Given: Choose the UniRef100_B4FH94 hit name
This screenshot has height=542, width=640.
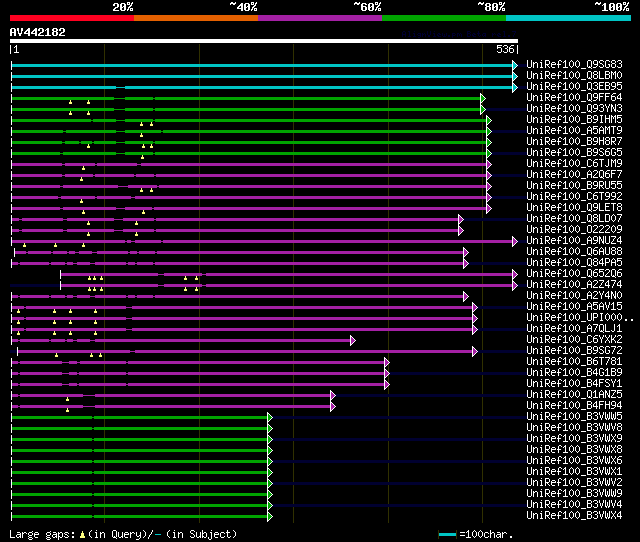Looking at the screenshot, I should (x=574, y=406).
